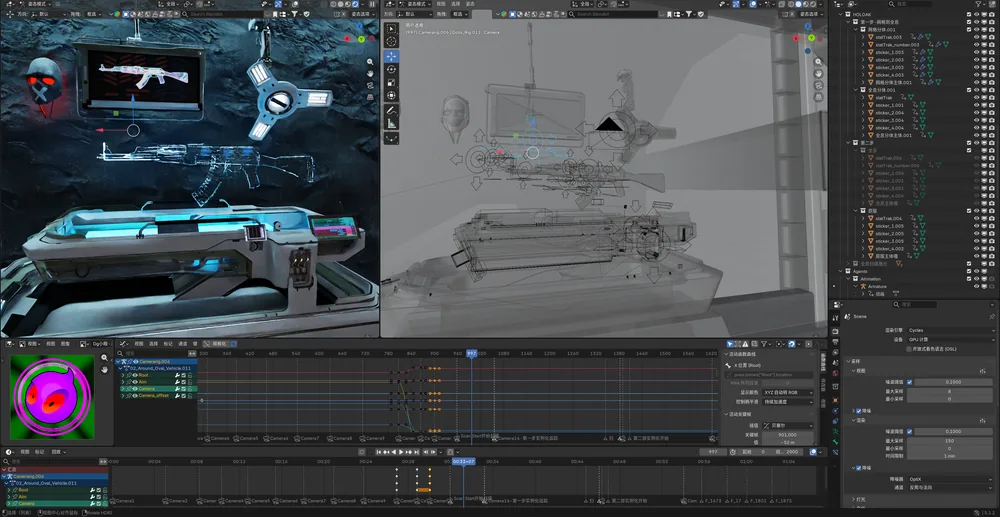
Task: Toggle the viewport noise threshold checkbox
Action: click(909, 382)
